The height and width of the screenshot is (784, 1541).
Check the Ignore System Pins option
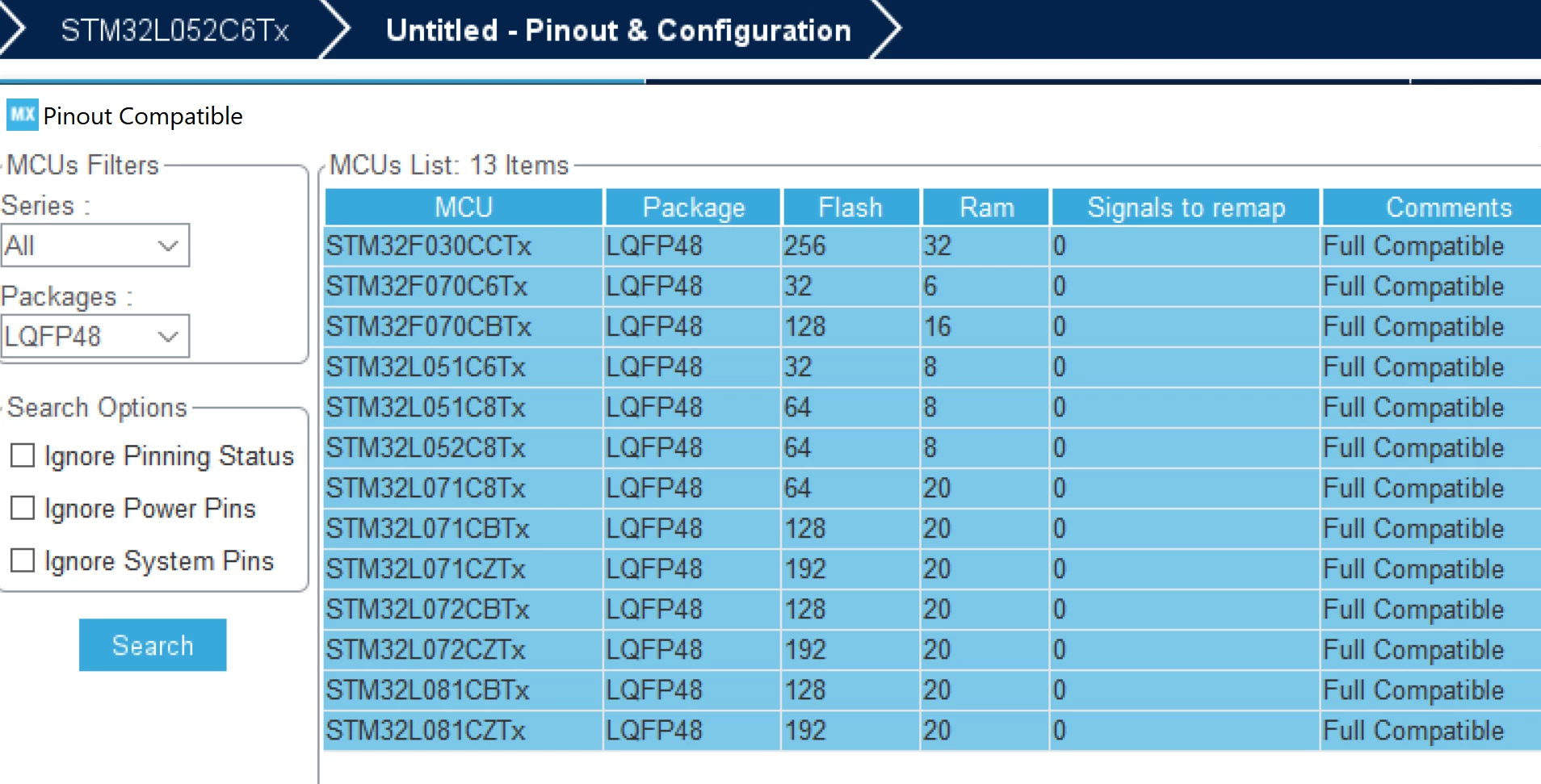23,560
